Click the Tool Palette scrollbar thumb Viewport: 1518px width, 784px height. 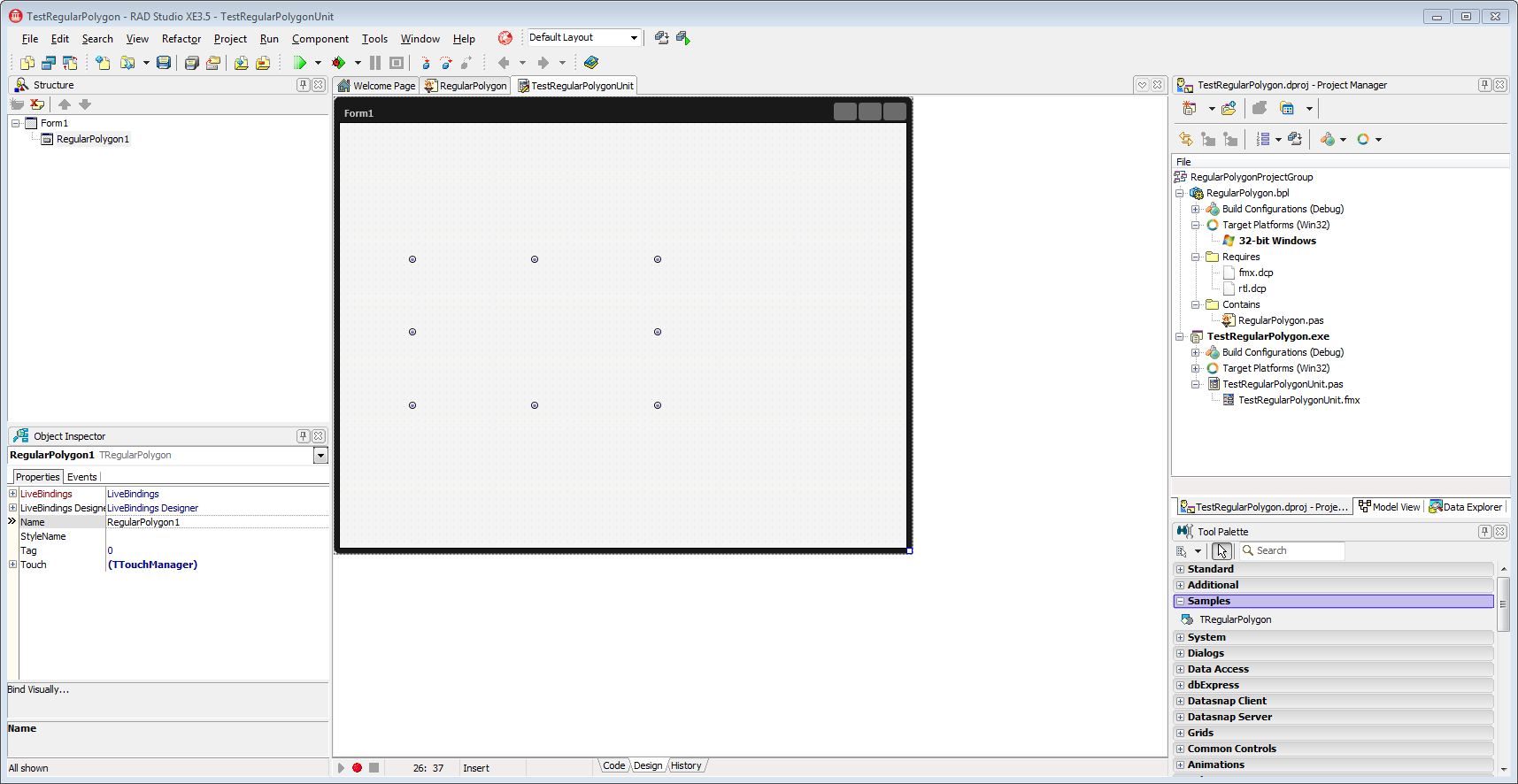click(1503, 604)
